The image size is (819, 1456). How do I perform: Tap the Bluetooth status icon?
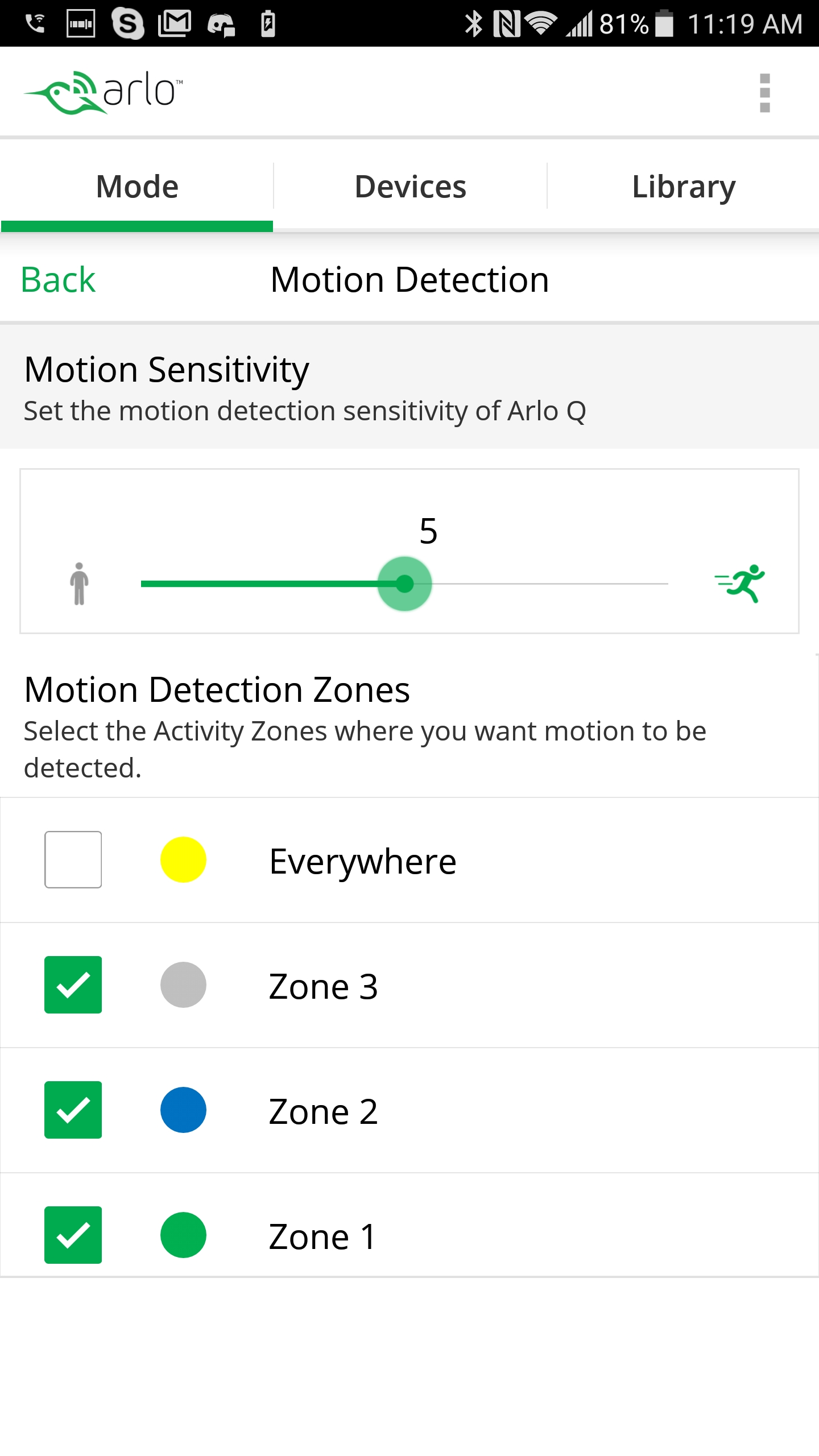pos(473,24)
